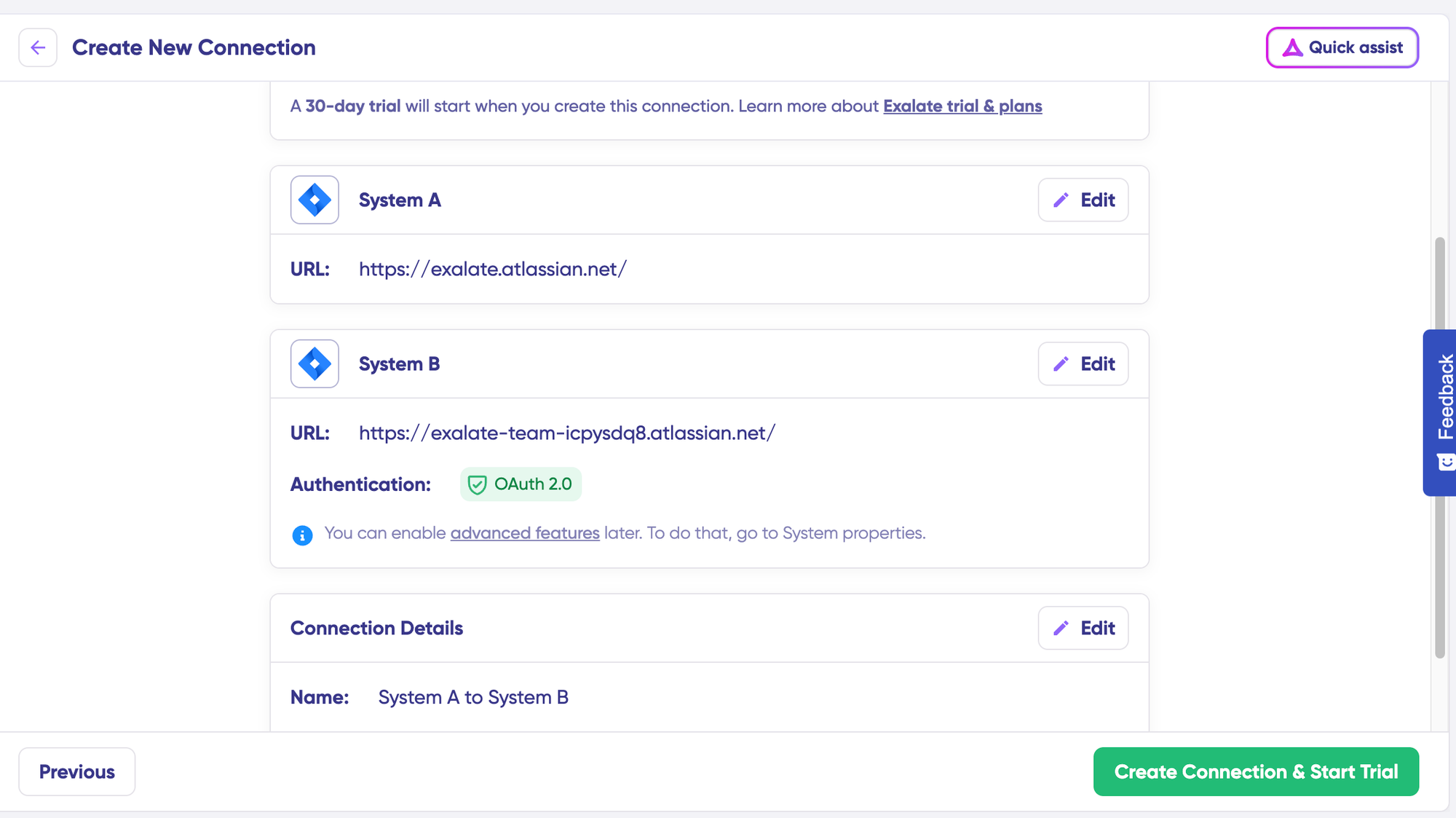
Task: Open Quick assist
Action: (1342, 47)
